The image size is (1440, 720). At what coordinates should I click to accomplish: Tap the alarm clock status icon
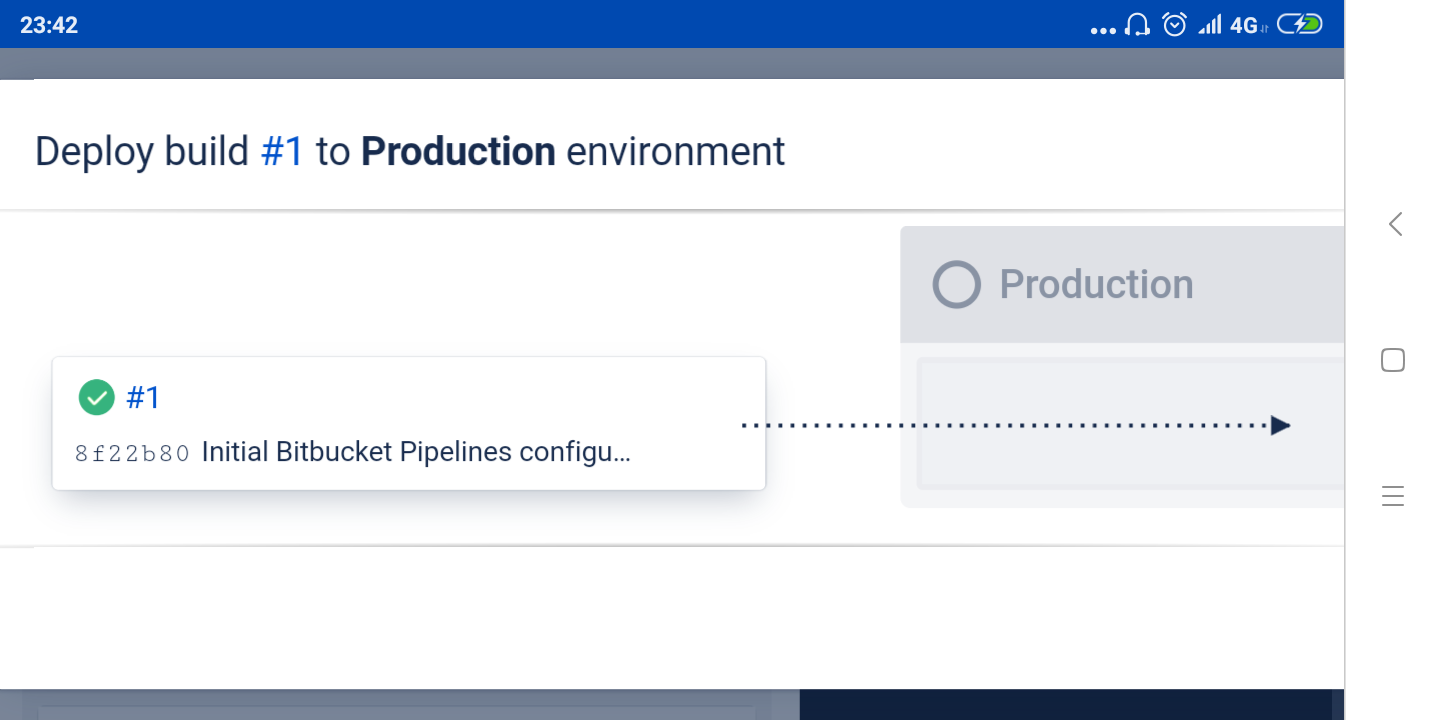[x=1175, y=25]
